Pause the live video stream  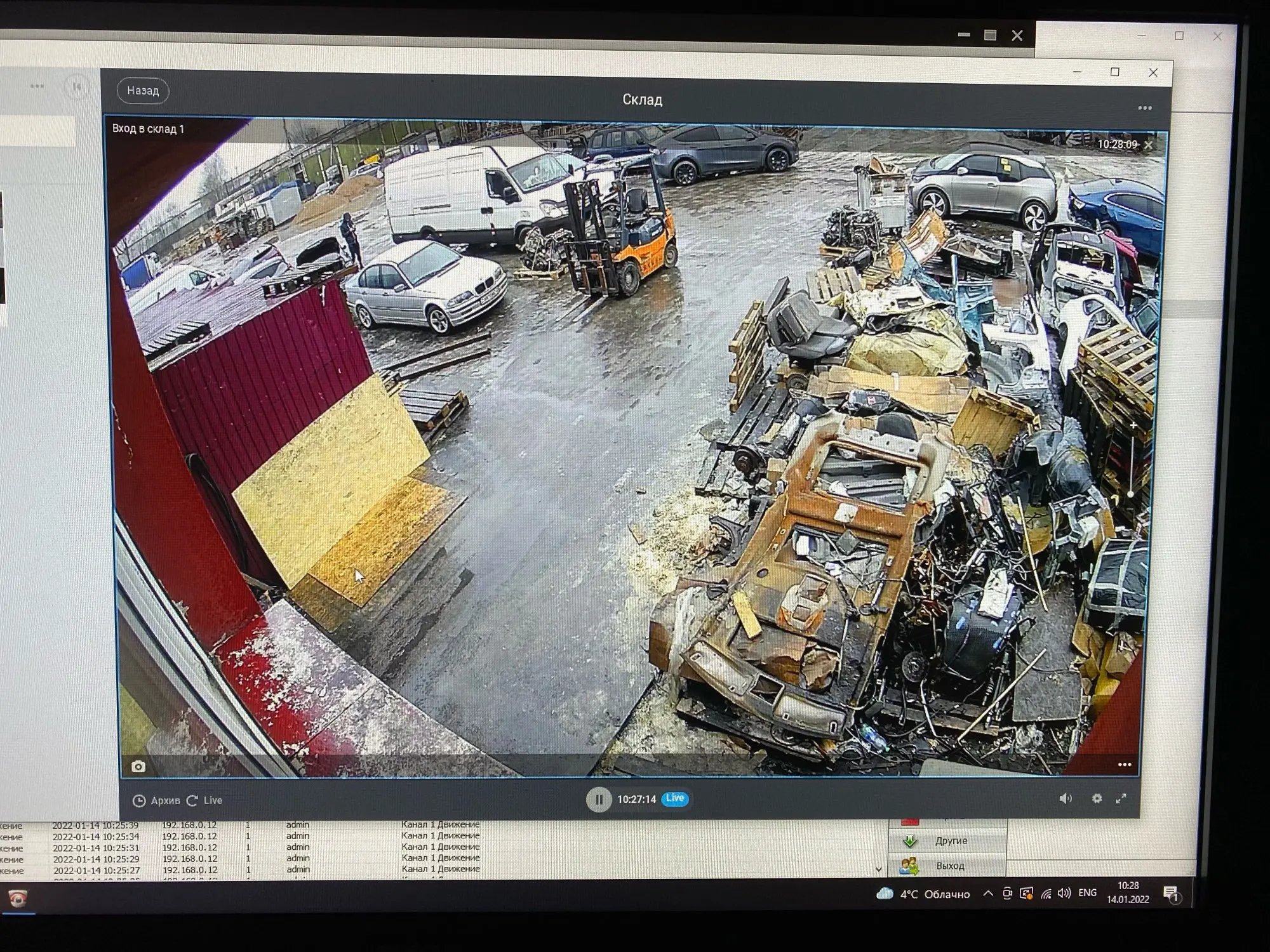click(598, 799)
